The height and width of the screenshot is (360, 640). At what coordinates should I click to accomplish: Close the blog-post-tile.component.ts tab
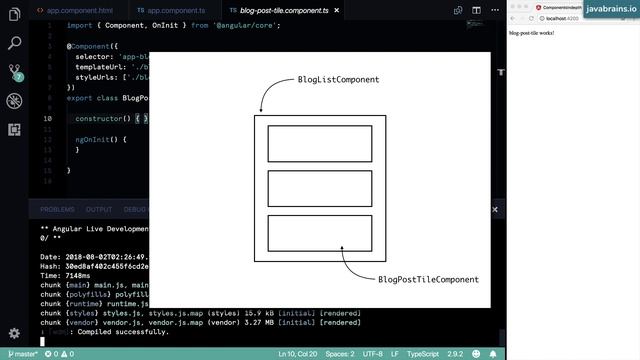tap(337, 10)
